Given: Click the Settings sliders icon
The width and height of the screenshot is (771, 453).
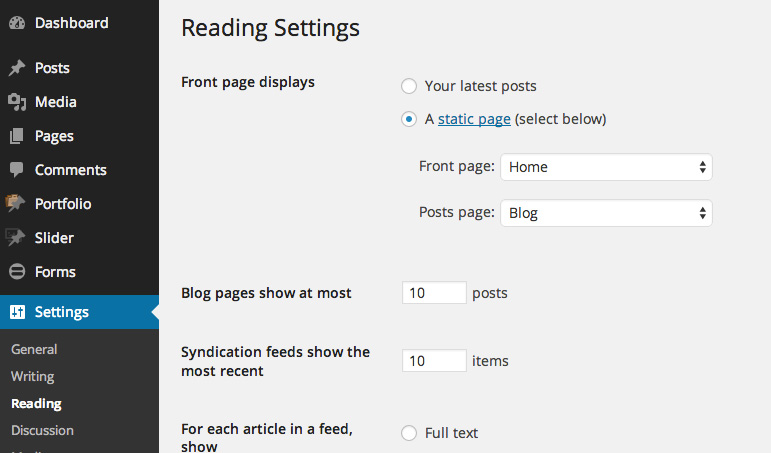Looking at the screenshot, I should click(x=17, y=312).
